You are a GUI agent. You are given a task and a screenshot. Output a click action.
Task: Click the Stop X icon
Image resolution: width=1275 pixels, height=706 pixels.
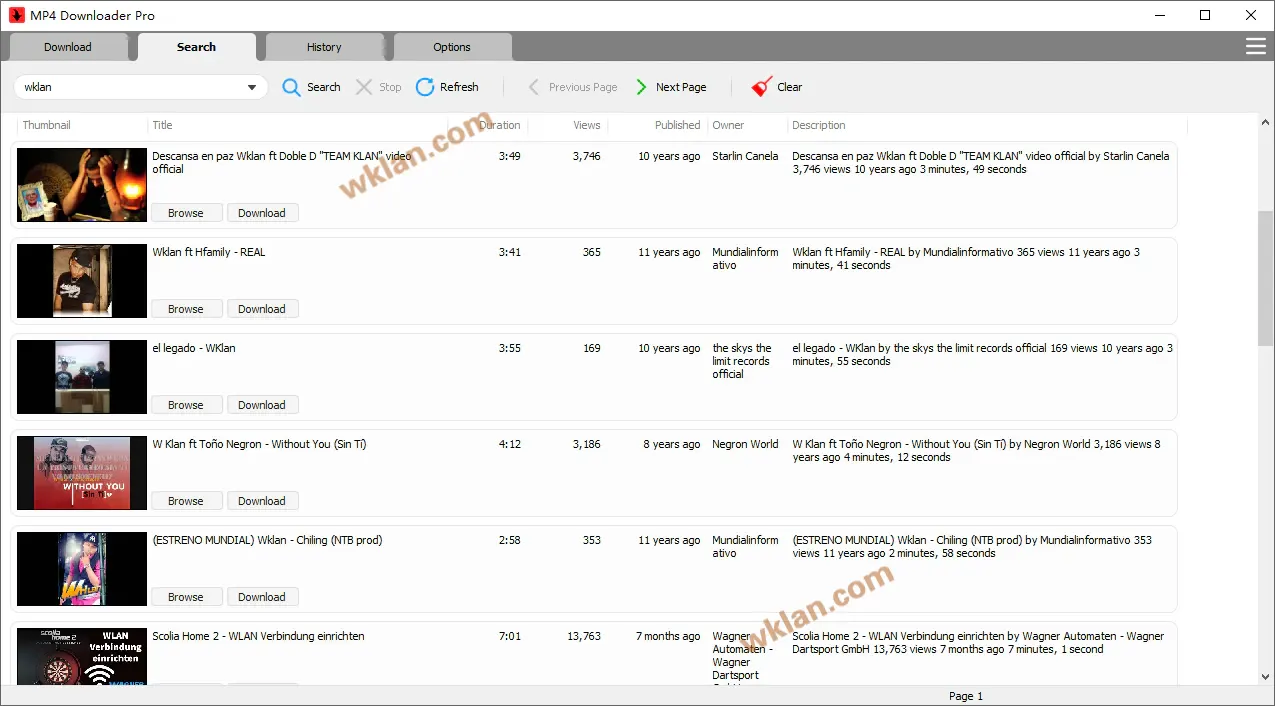coord(364,87)
